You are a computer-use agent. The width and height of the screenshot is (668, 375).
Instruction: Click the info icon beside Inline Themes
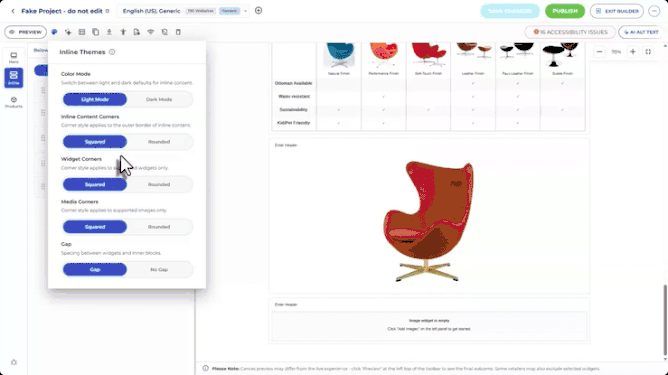(112, 52)
